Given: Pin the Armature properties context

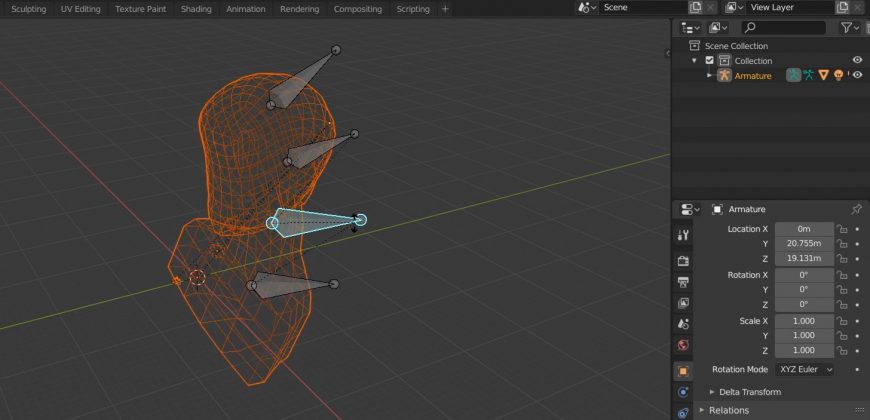Looking at the screenshot, I should point(856,209).
